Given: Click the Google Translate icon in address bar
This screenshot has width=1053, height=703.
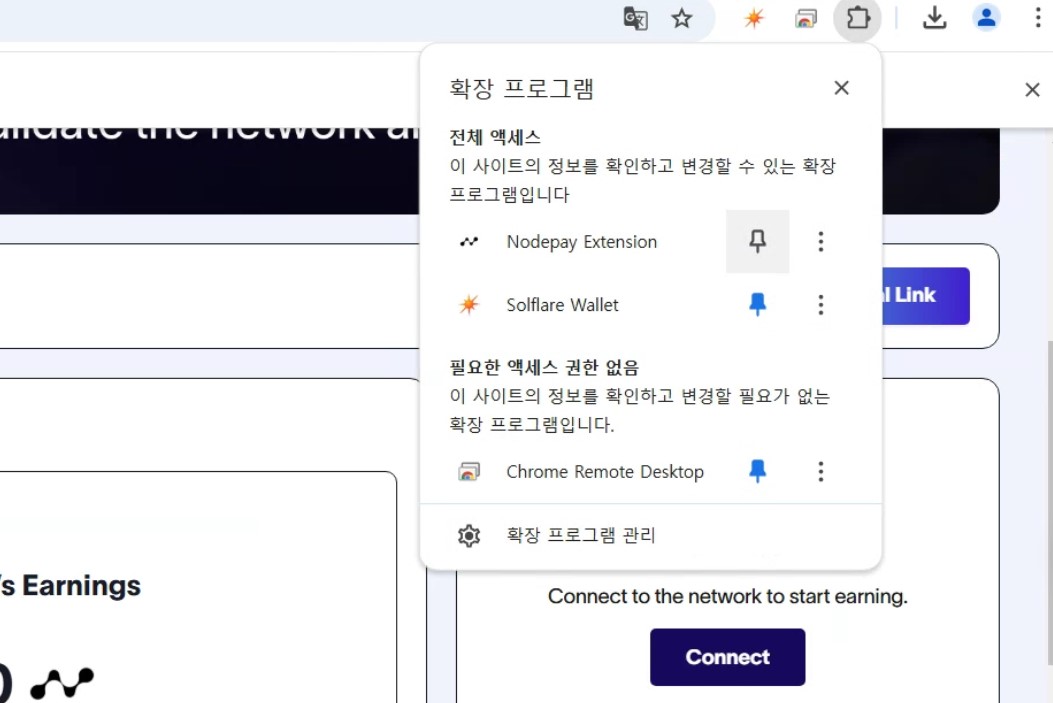Looking at the screenshot, I should click(635, 18).
